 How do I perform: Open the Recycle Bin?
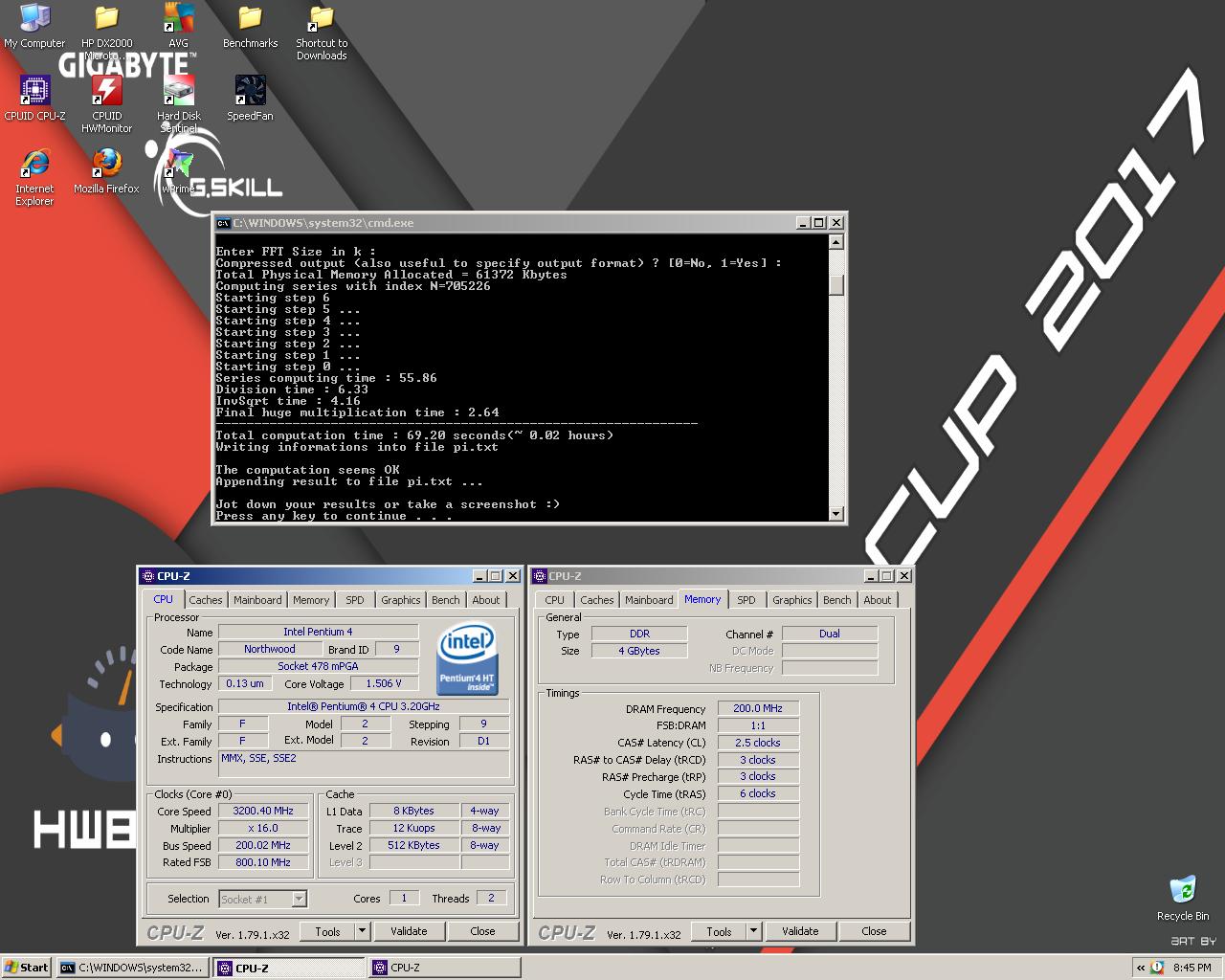tap(1183, 898)
